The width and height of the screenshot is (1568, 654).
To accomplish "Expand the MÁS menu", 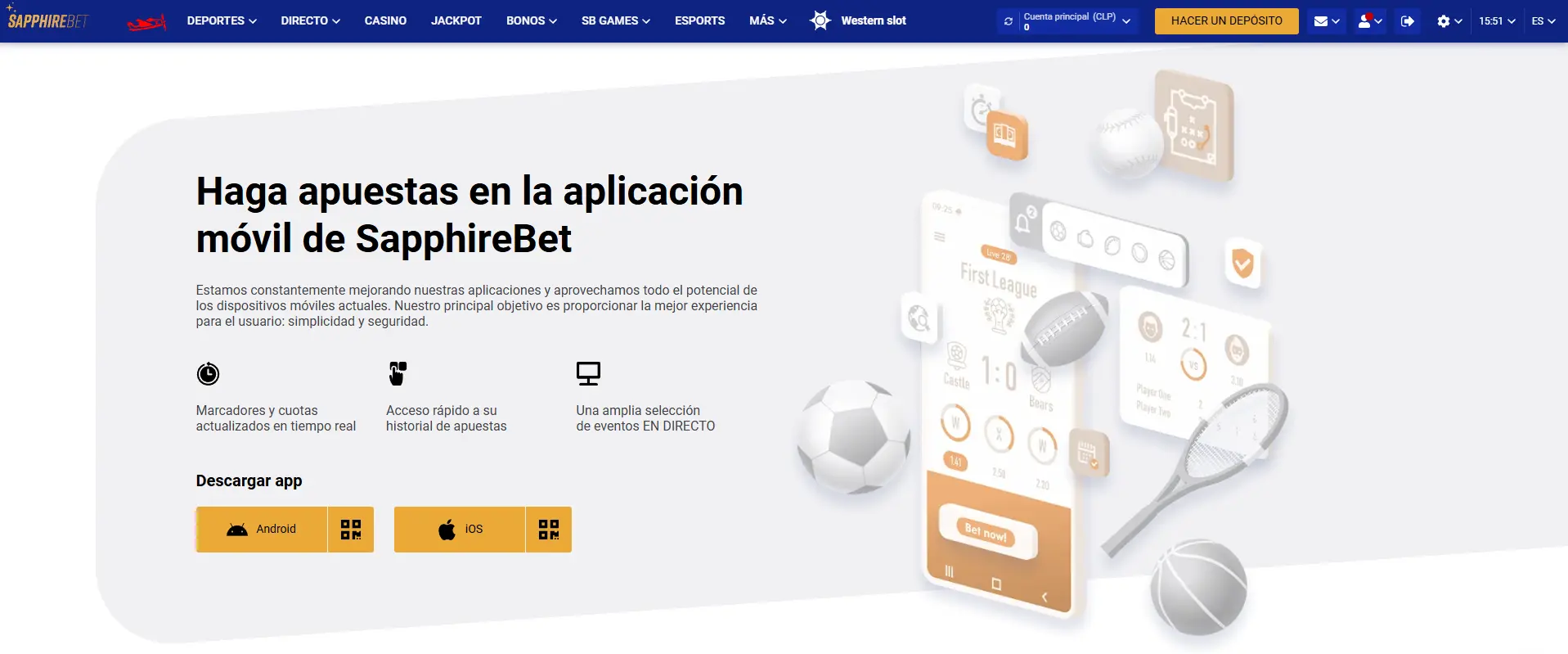I will click(x=767, y=20).
